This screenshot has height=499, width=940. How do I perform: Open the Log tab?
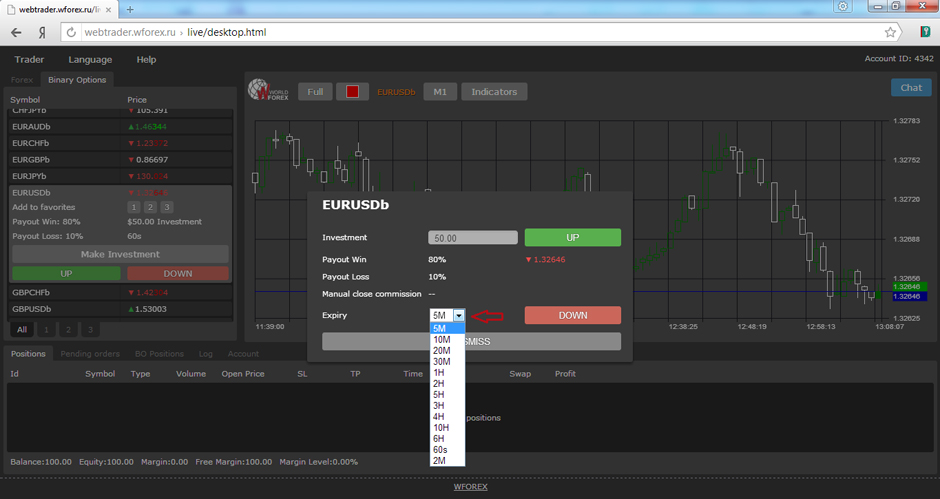point(206,354)
